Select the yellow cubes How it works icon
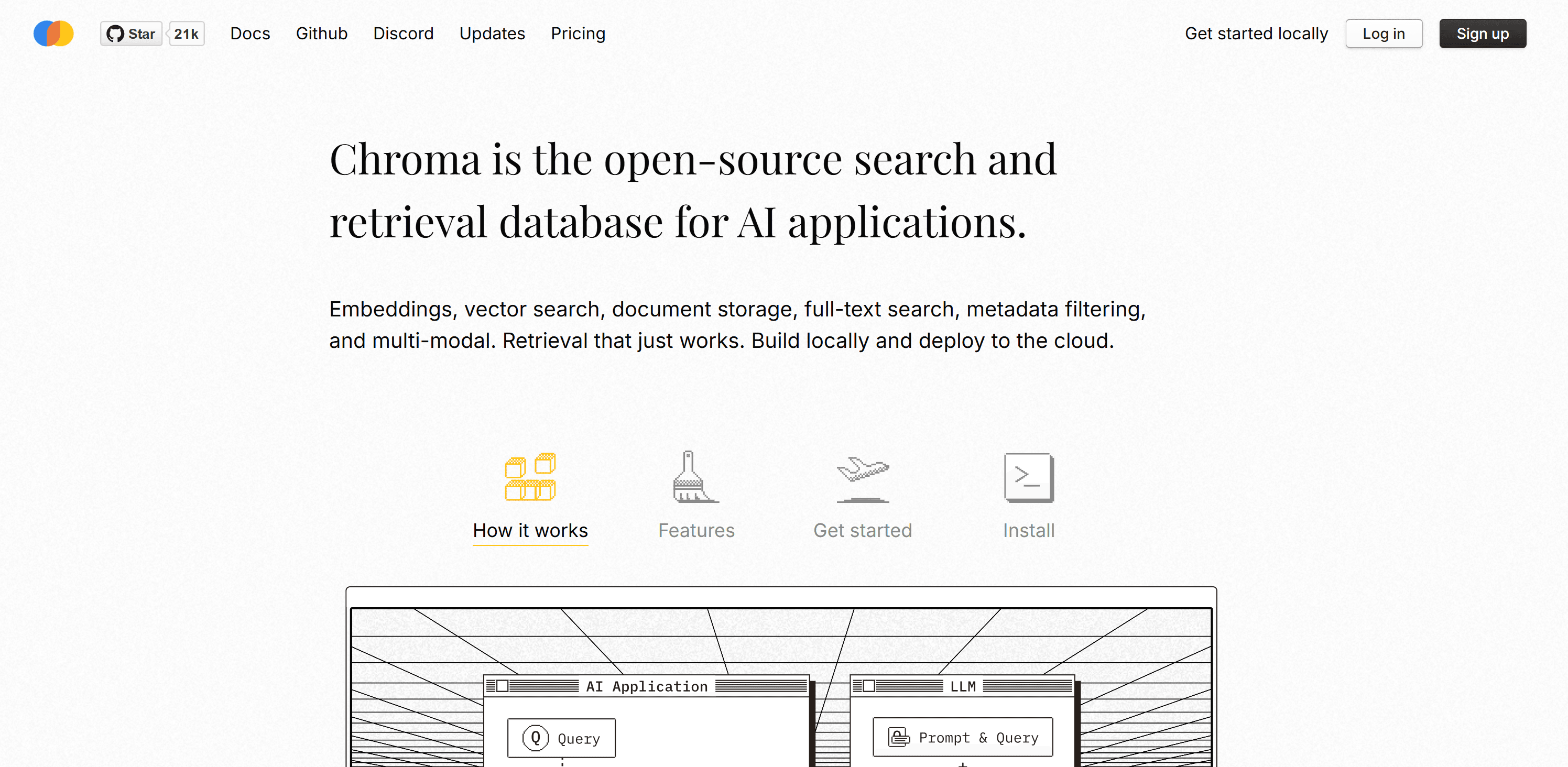 point(529,477)
